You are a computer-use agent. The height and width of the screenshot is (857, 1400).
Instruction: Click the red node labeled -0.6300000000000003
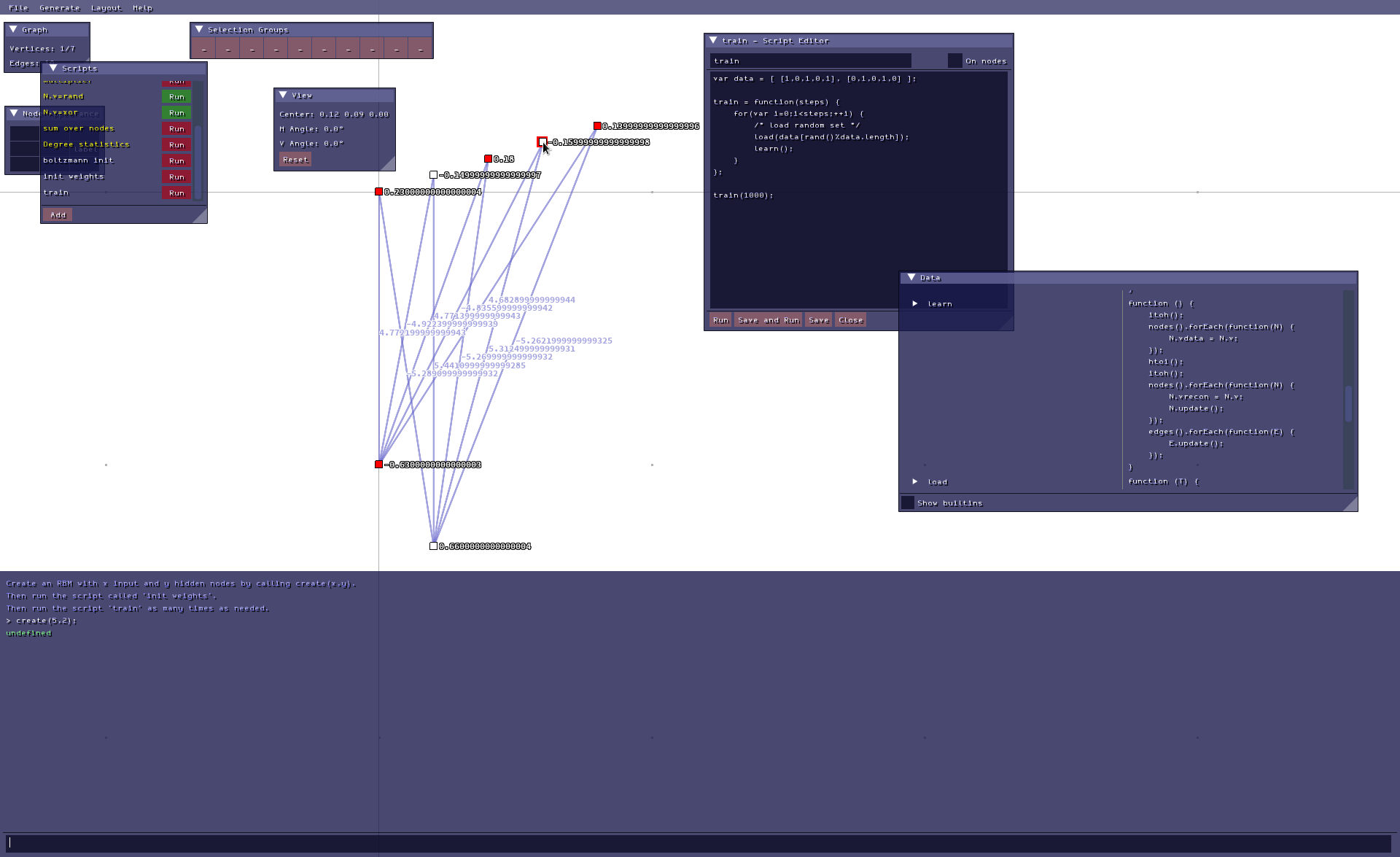pyautogui.click(x=379, y=465)
